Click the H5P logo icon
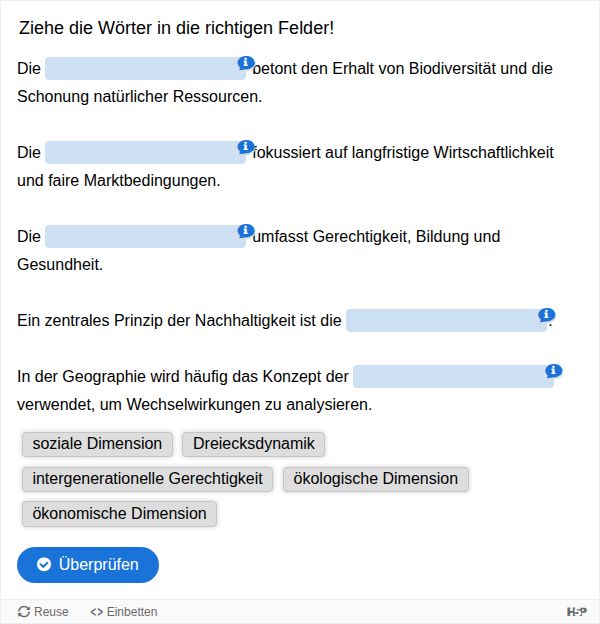 click(577, 612)
